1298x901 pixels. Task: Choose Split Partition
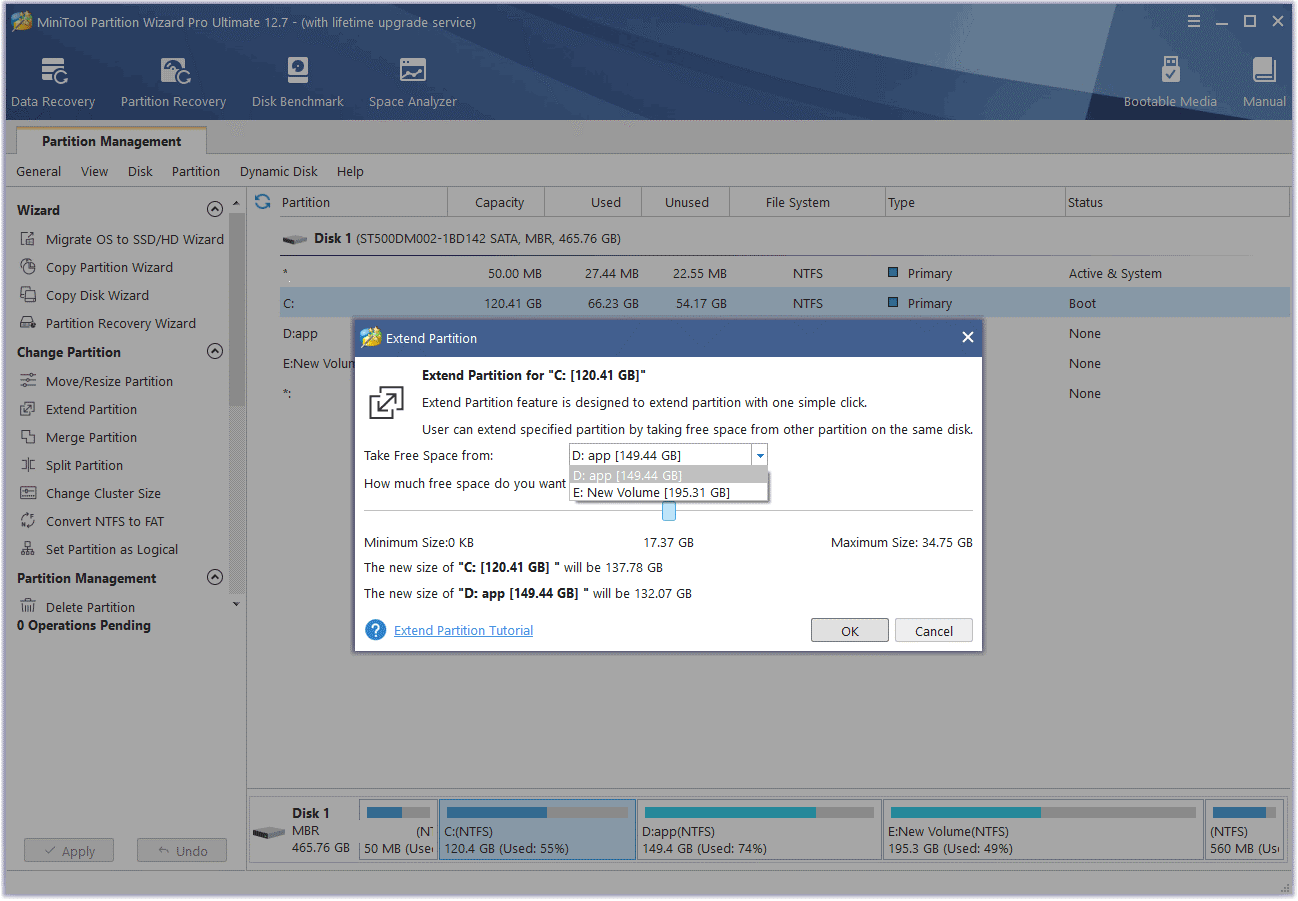point(71,465)
